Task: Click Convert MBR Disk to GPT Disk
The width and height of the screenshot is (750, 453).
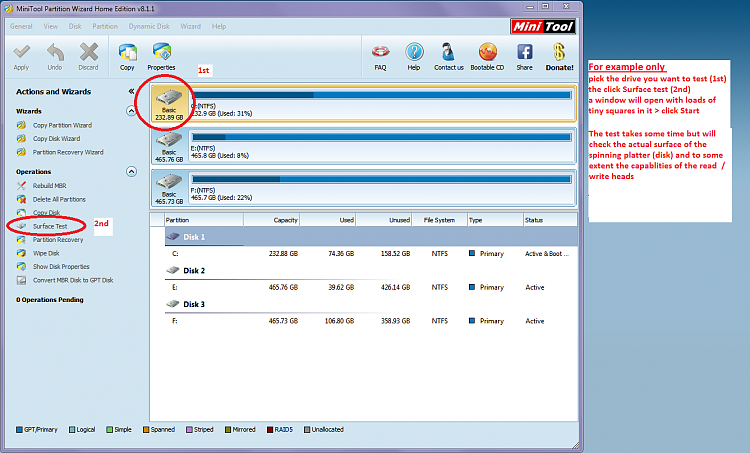Action: pyautogui.click(x=73, y=280)
